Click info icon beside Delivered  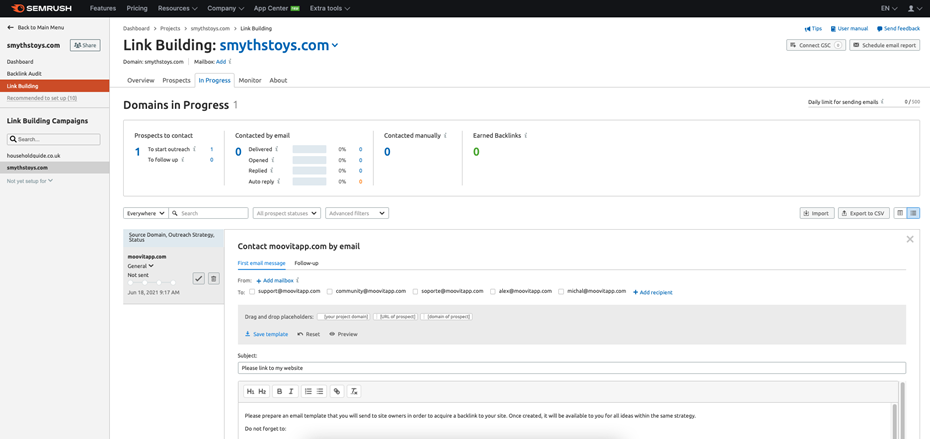pyautogui.click(x=276, y=149)
